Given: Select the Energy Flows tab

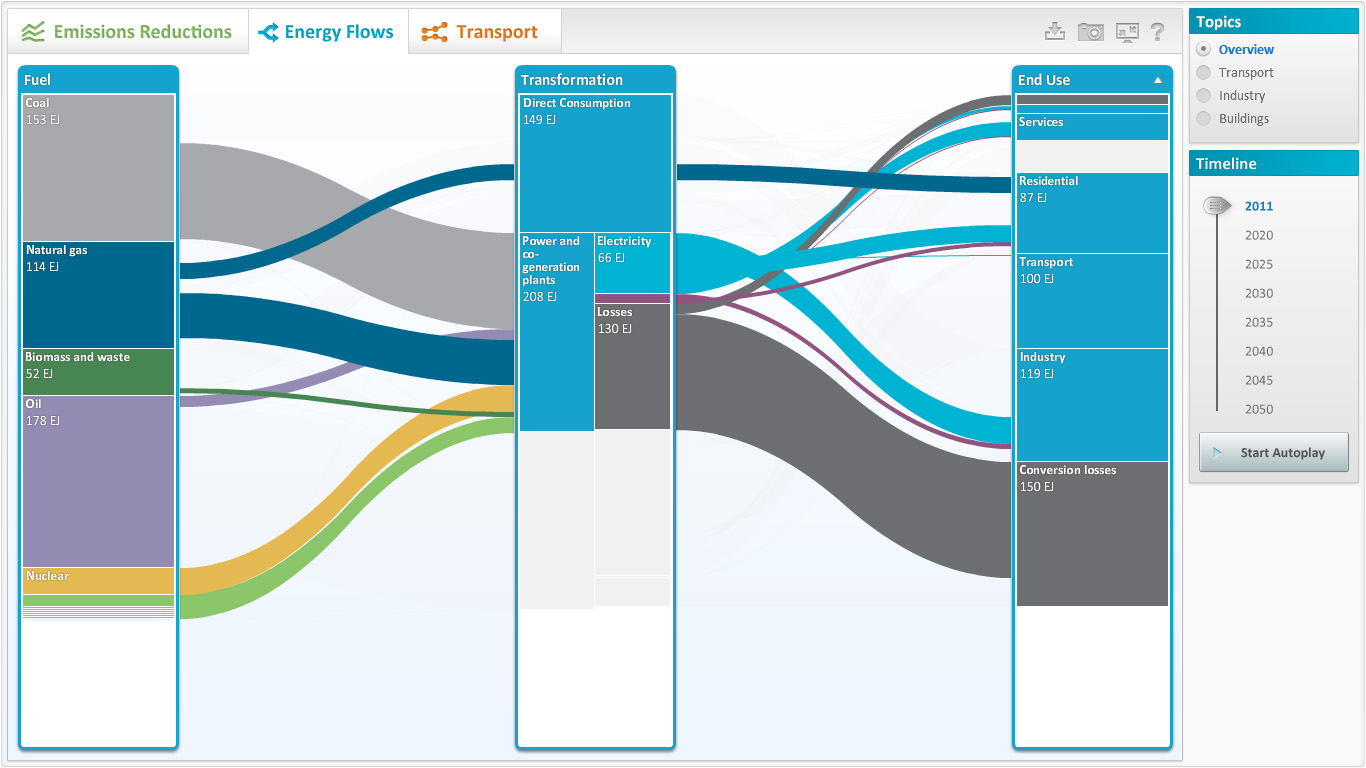Looking at the screenshot, I should tap(327, 32).
